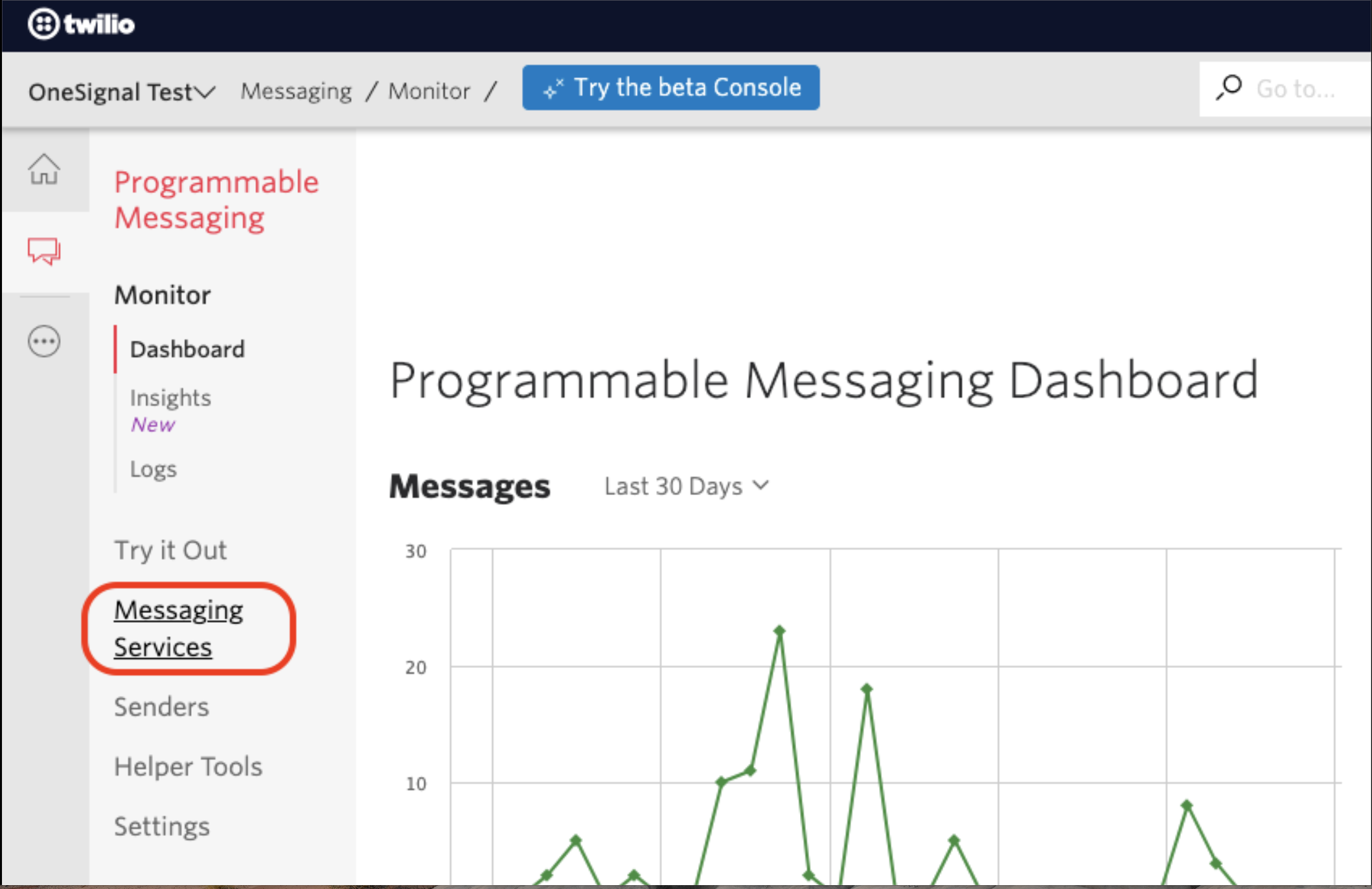
Task: Click the search magnifier icon
Action: tap(1229, 88)
